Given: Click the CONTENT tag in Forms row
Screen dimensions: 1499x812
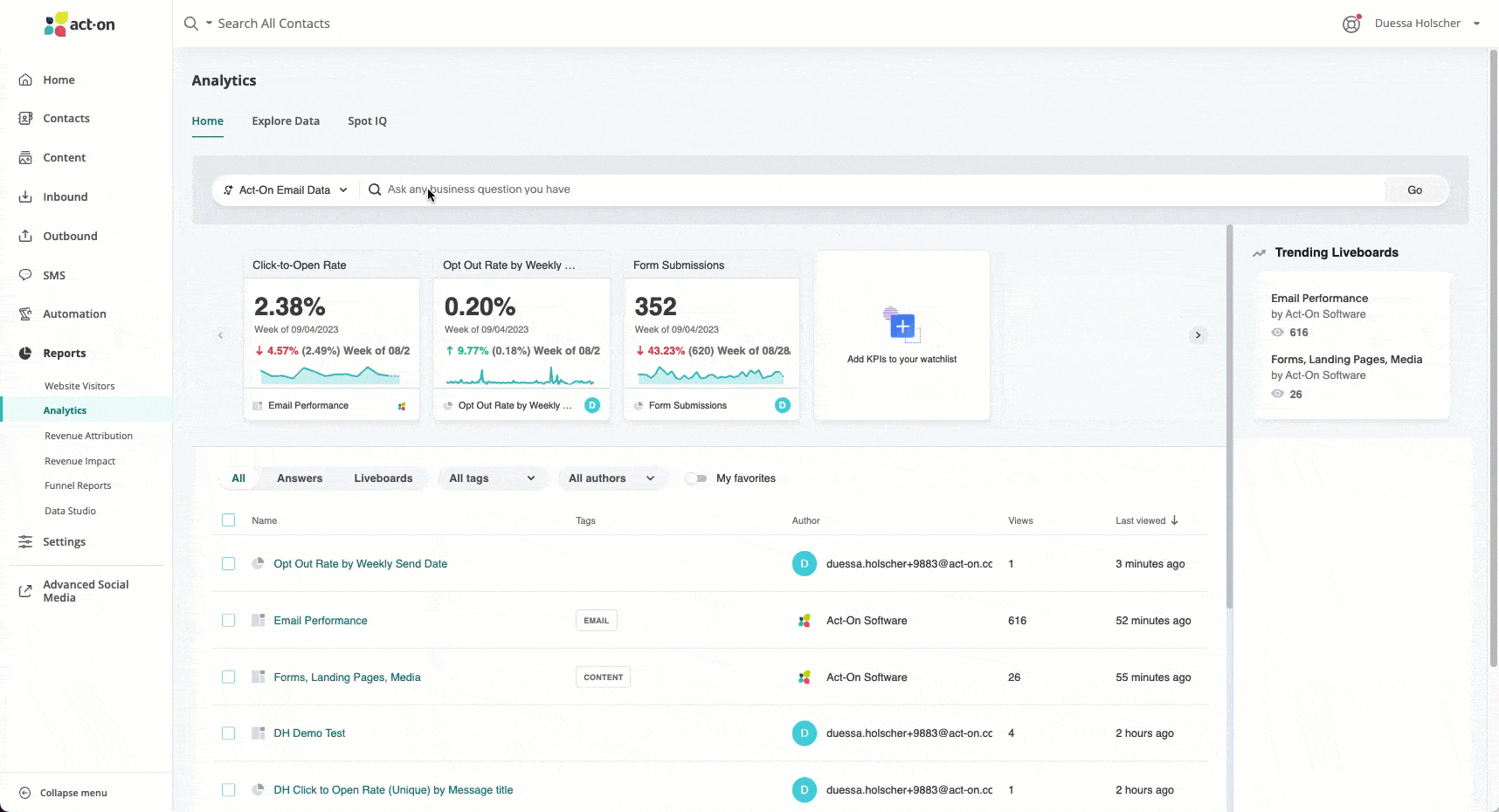Looking at the screenshot, I should pos(604,678).
